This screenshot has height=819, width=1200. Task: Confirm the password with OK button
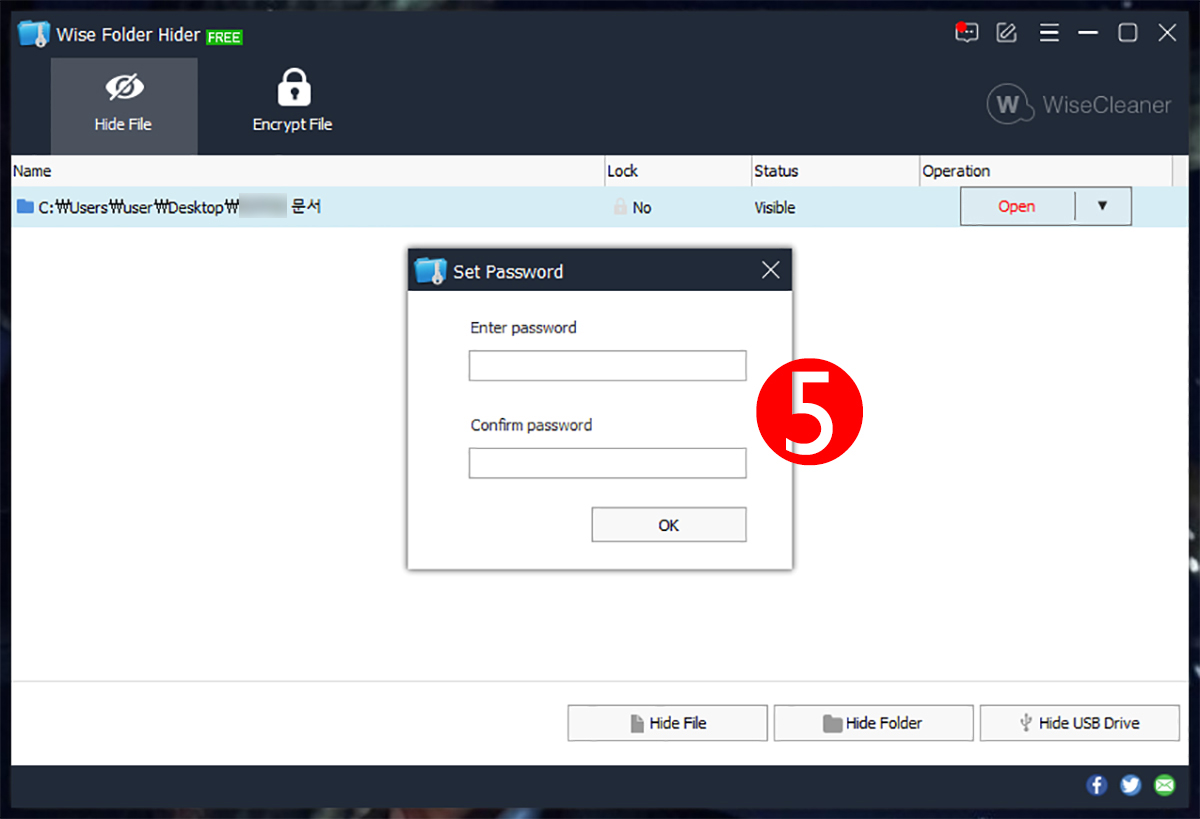pos(669,525)
